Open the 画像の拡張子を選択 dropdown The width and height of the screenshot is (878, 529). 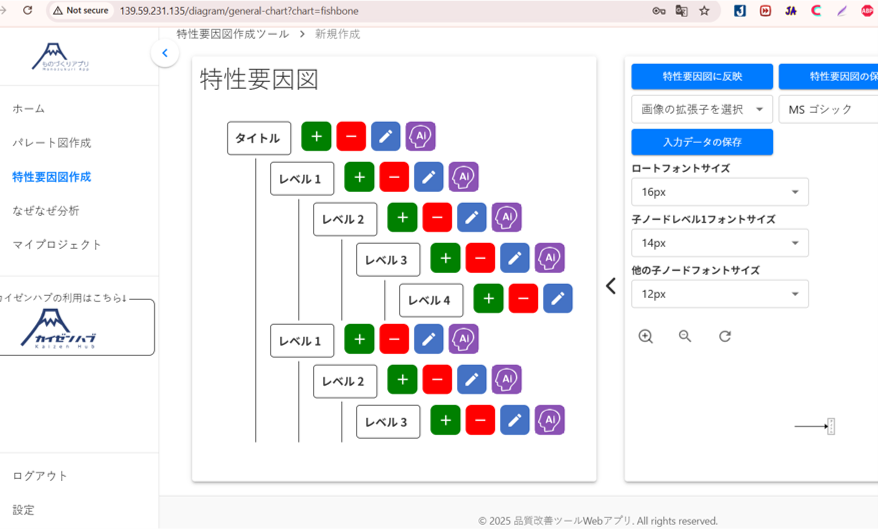[702, 109]
